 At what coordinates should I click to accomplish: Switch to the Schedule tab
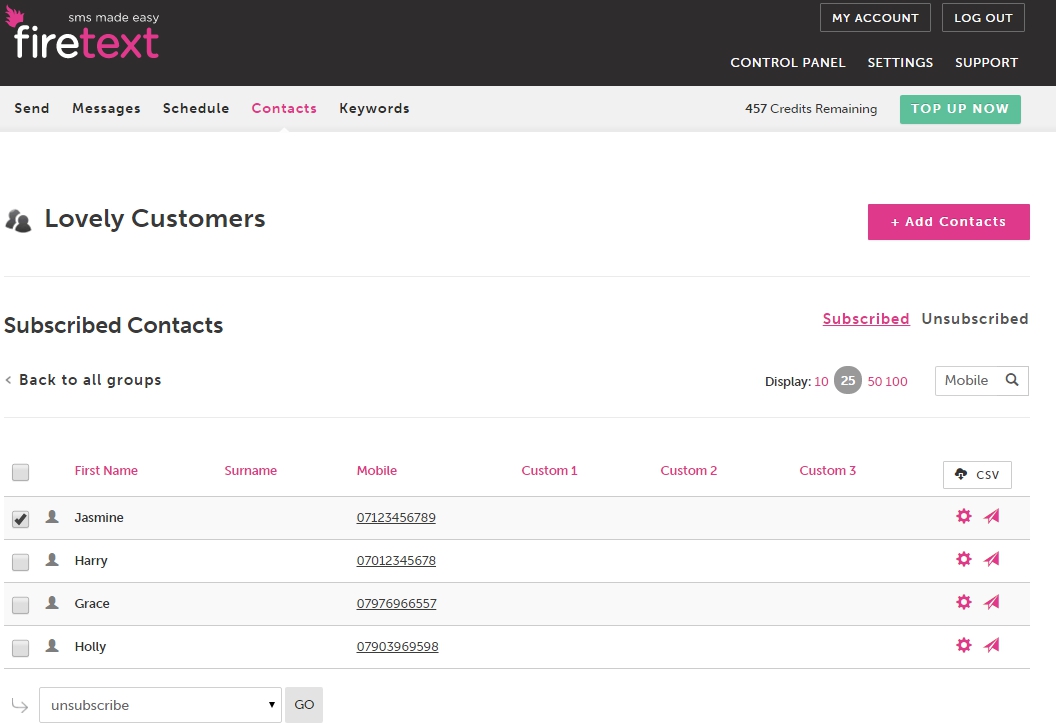(x=196, y=108)
